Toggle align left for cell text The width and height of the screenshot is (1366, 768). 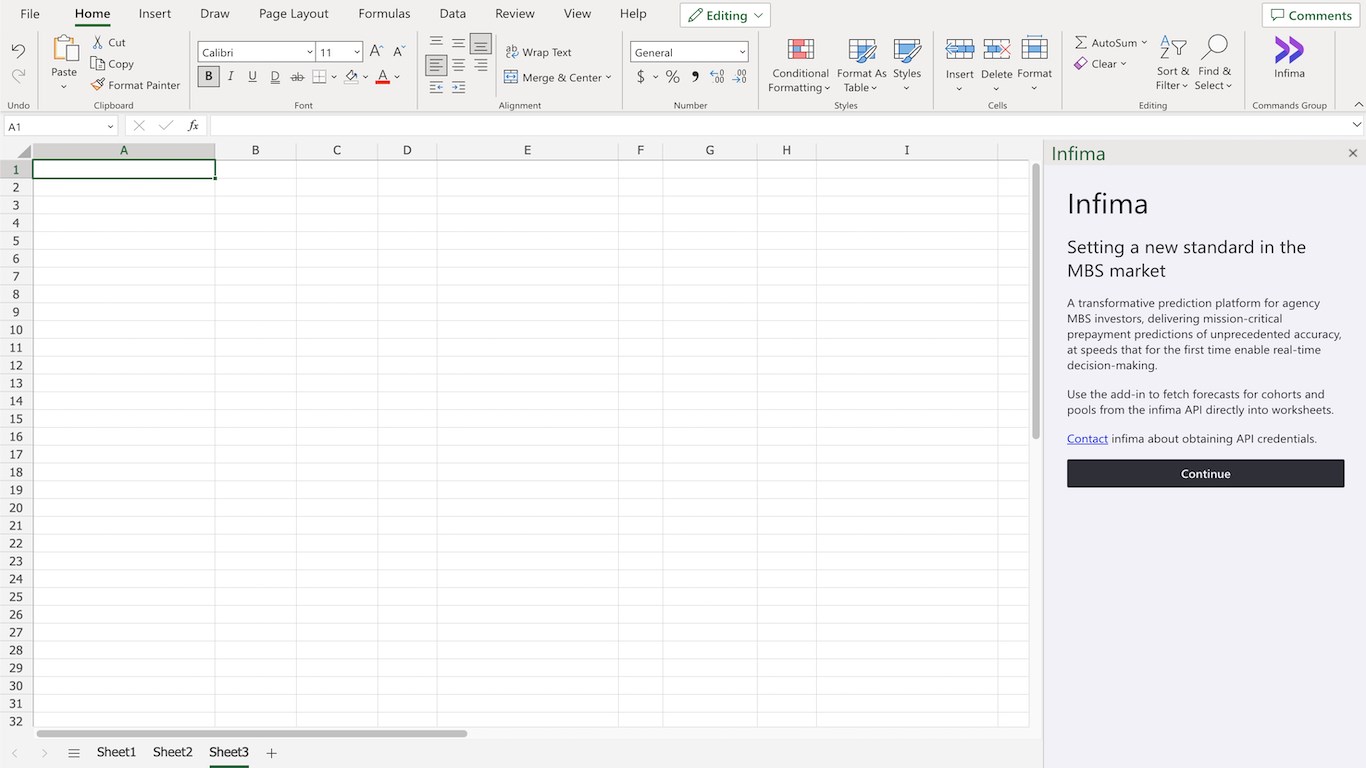(436, 65)
